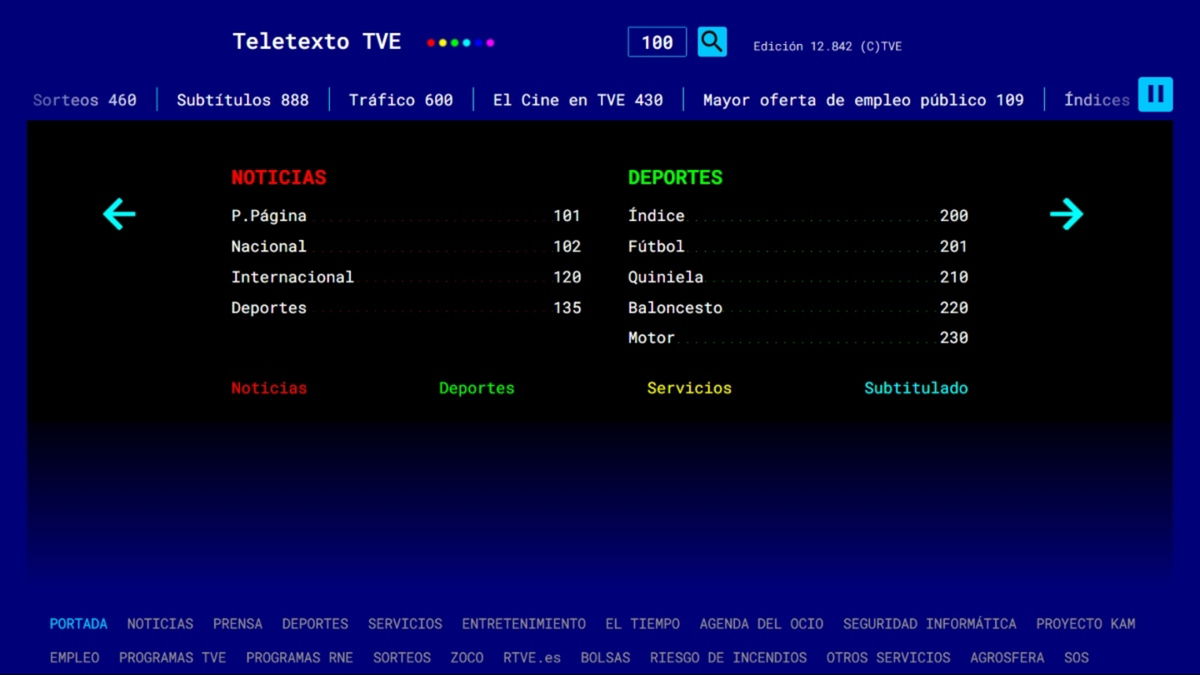Open AGROSFERA from the bottom navigation
The width and height of the screenshot is (1200, 675).
click(1006, 657)
